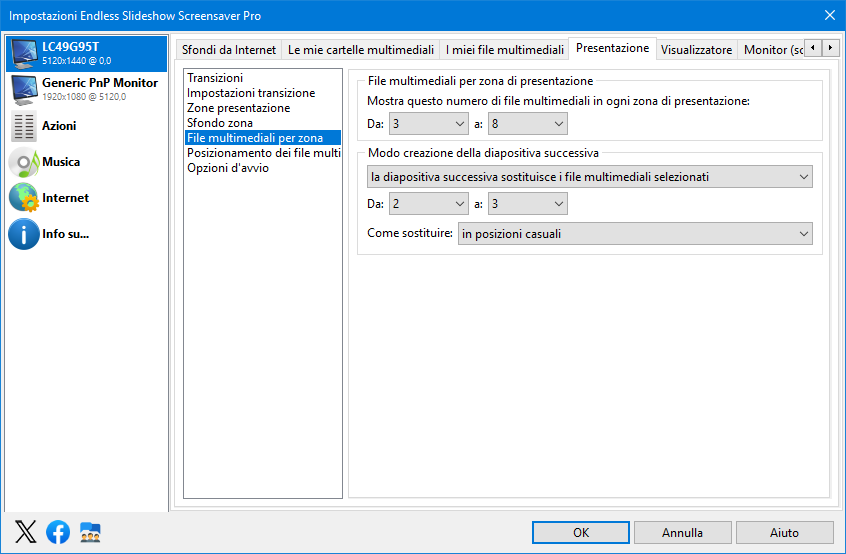Open the Facebook icon
This screenshot has height=554, width=846.
58,532
